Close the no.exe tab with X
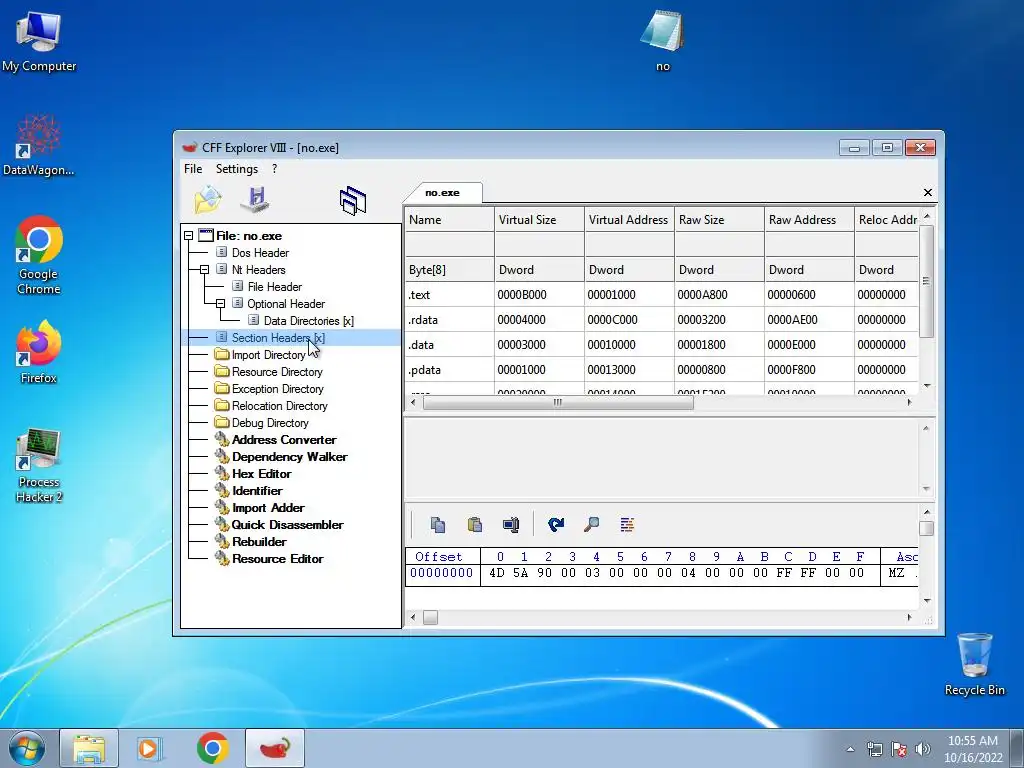Viewport: 1024px width, 768px height. tap(927, 193)
